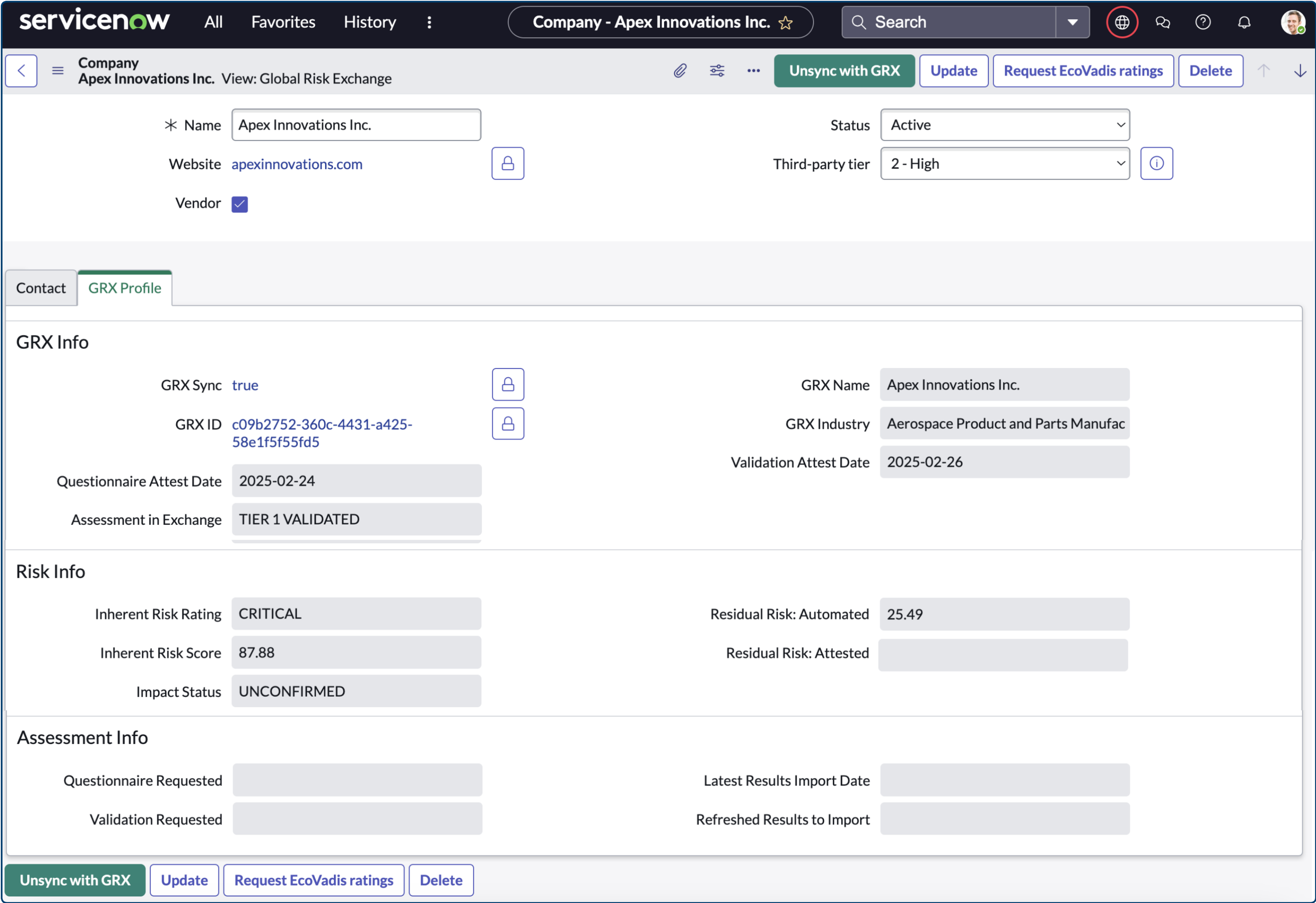The height and width of the screenshot is (903, 1316).
Task: Click the Residual Risk: Automated field
Action: 1005,614
